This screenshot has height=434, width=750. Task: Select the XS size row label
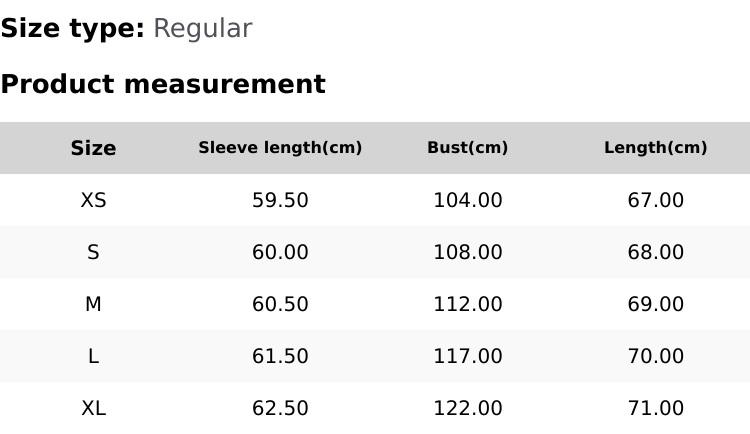pos(93,200)
